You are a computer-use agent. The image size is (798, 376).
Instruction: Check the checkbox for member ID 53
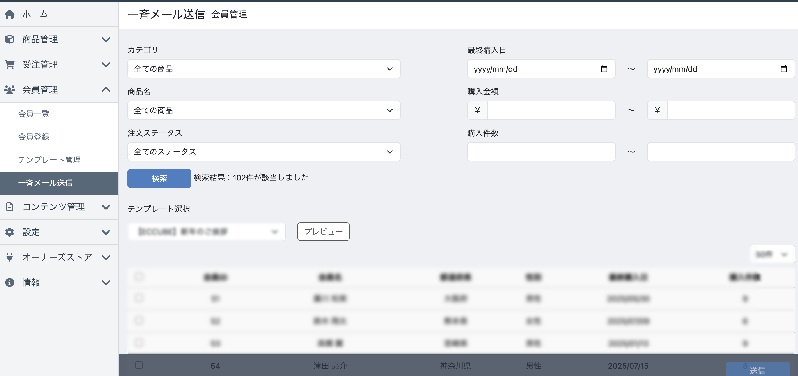(x=139, y=343)
